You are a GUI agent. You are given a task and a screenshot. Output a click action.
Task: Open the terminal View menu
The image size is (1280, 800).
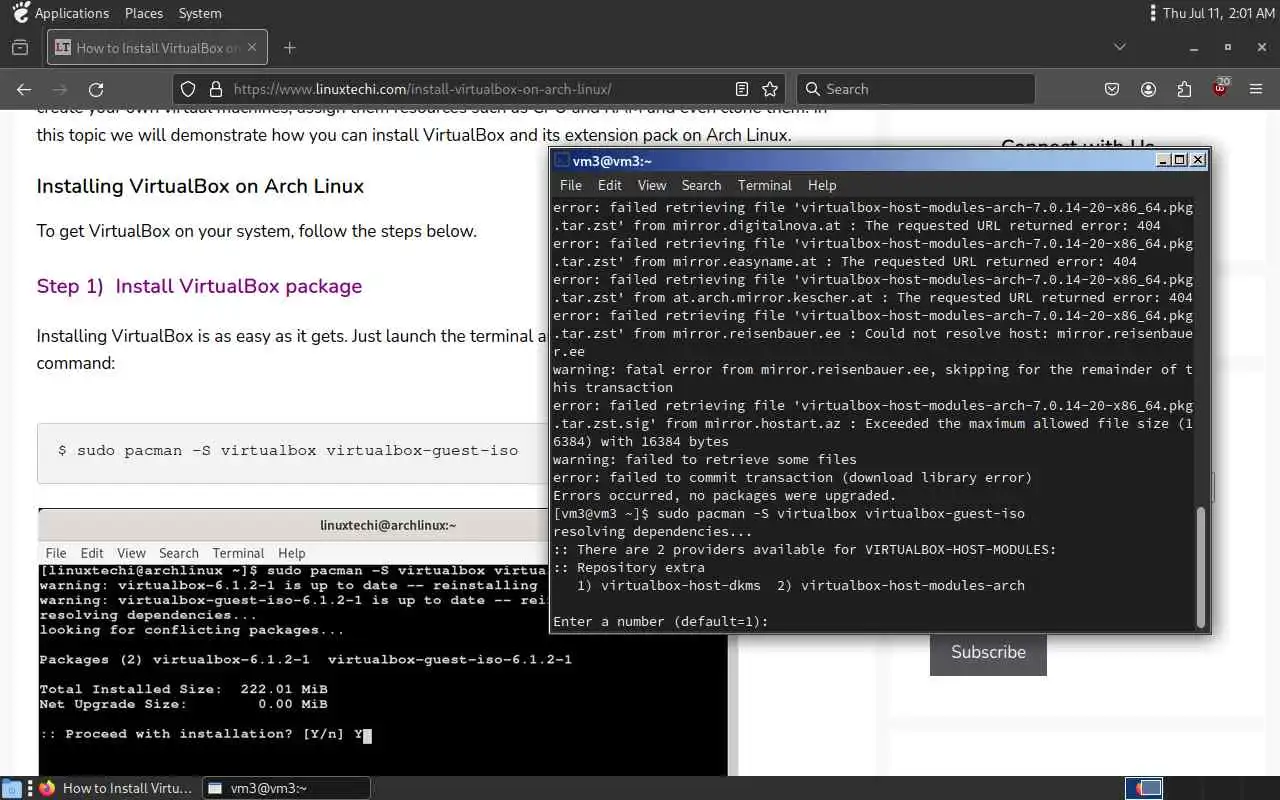coord(652,185)
